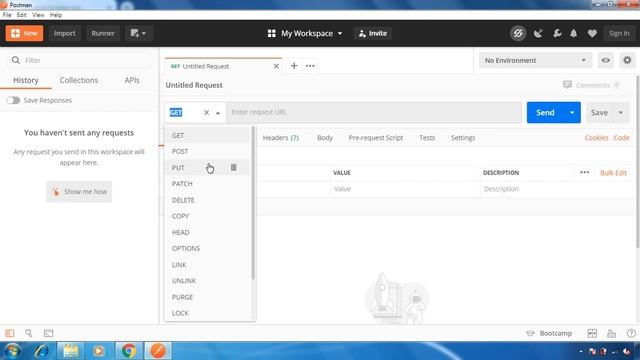Screen dimensions: 640x360
Task: Click the sync status icon
Action: click(518, 33)
